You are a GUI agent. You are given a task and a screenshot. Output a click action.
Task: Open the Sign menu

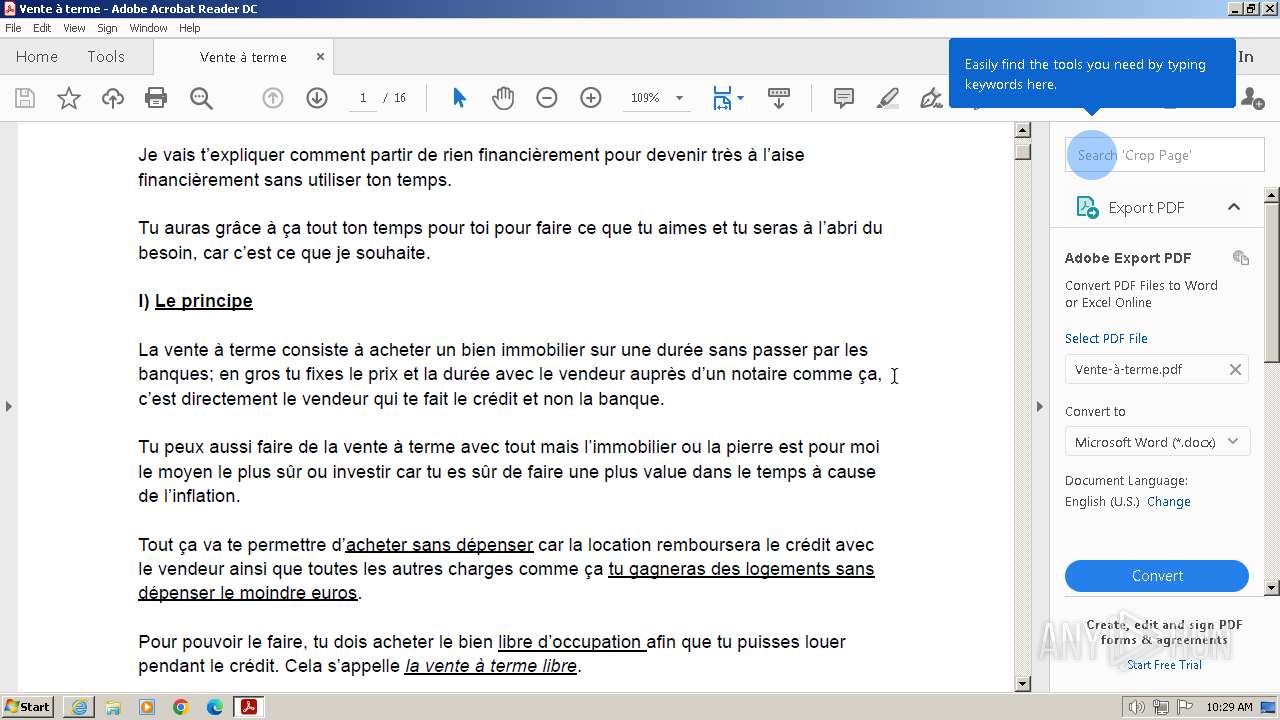(x=107, y=28)
